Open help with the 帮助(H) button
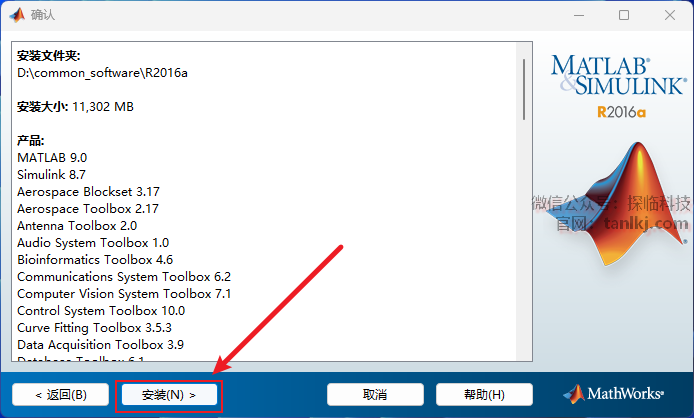Image resolution: width=694 pixels, height=418 pixels. (484, 395)
